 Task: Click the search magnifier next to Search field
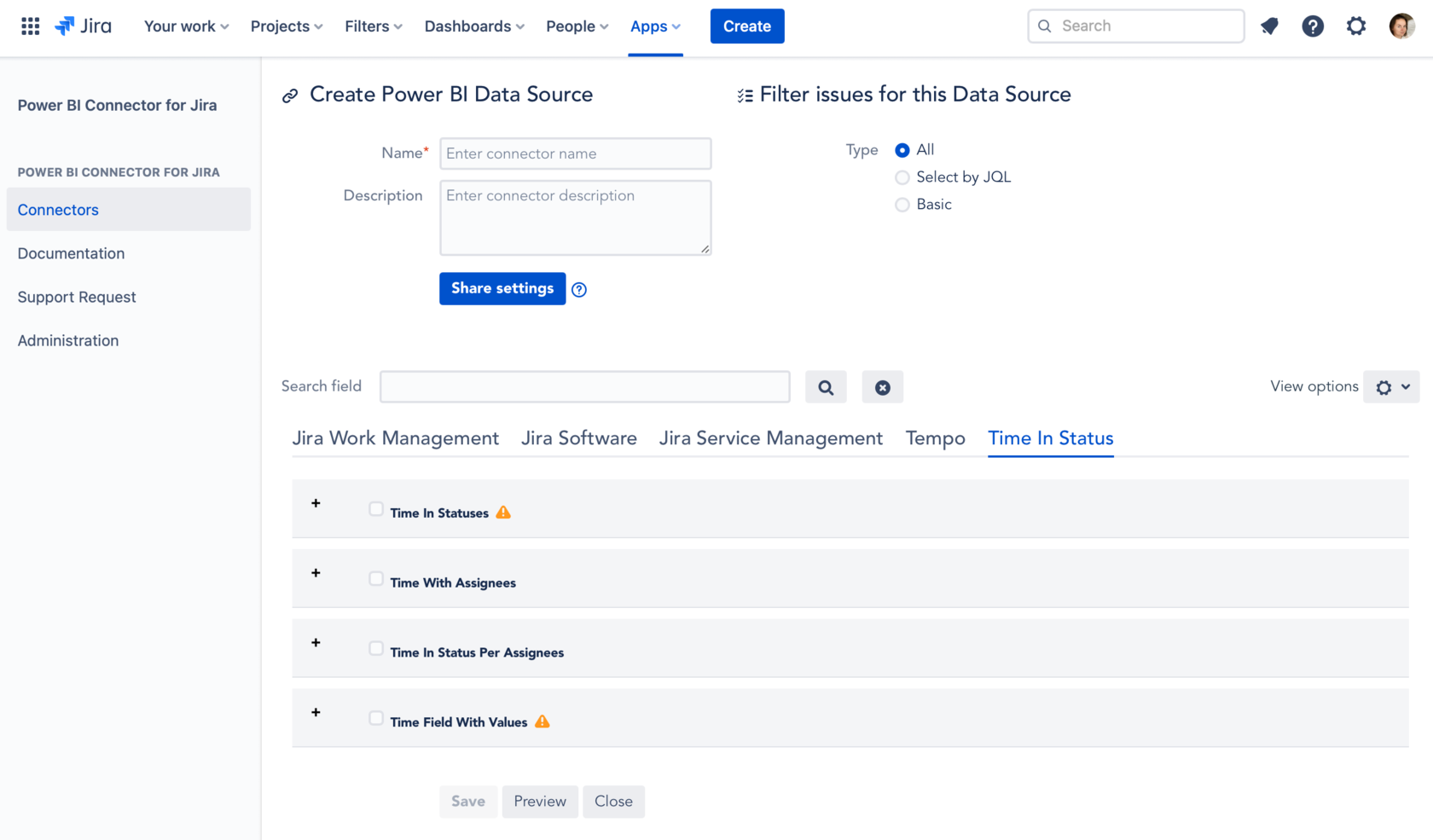point(826,386)
